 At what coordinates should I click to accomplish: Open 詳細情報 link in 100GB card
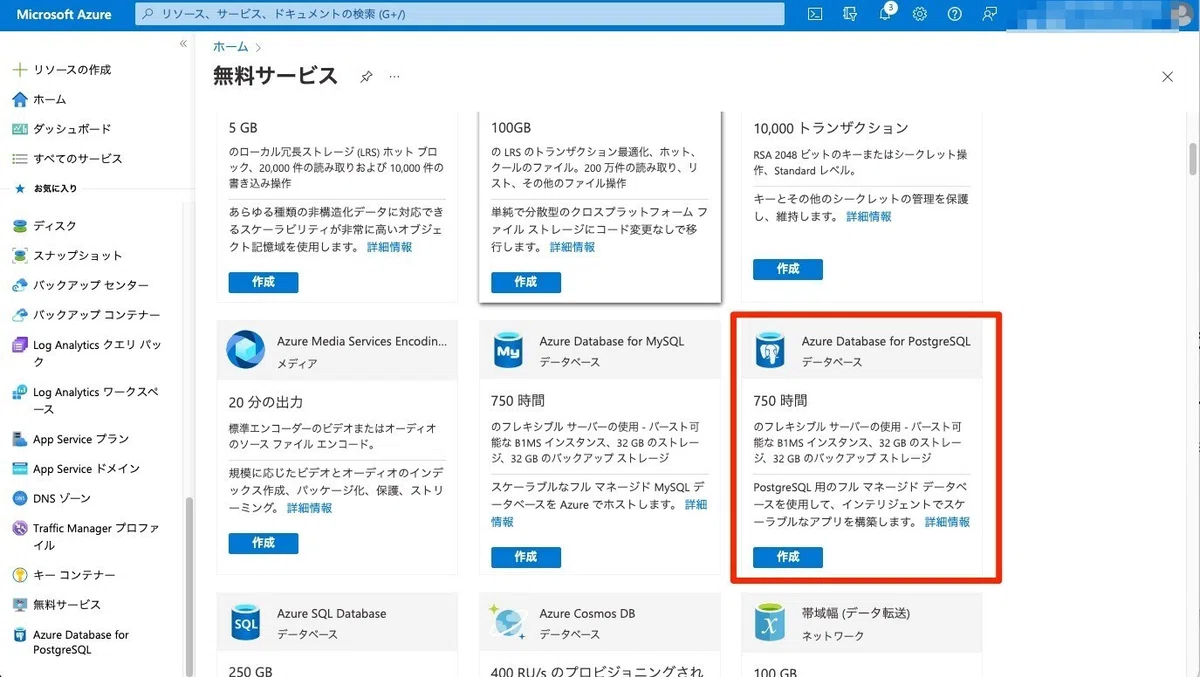click(x=572, y=247)
